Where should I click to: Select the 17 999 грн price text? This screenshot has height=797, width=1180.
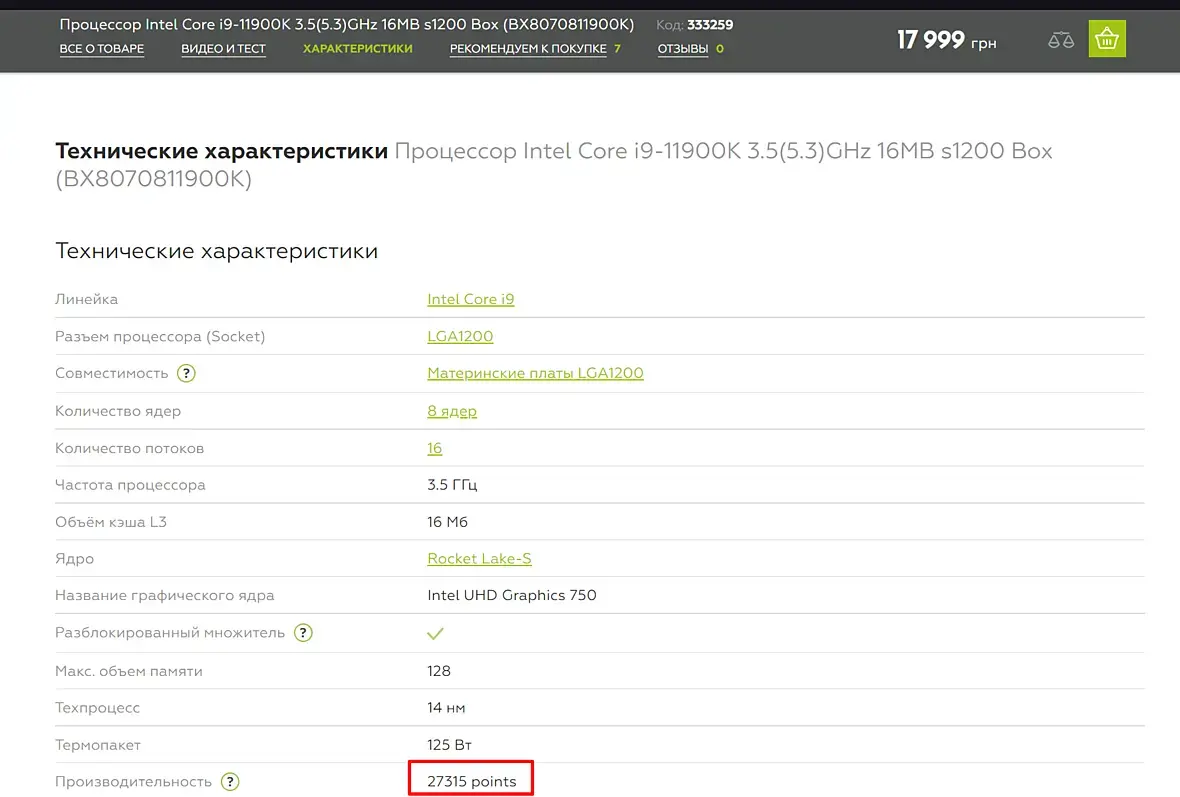pos(946,40)
